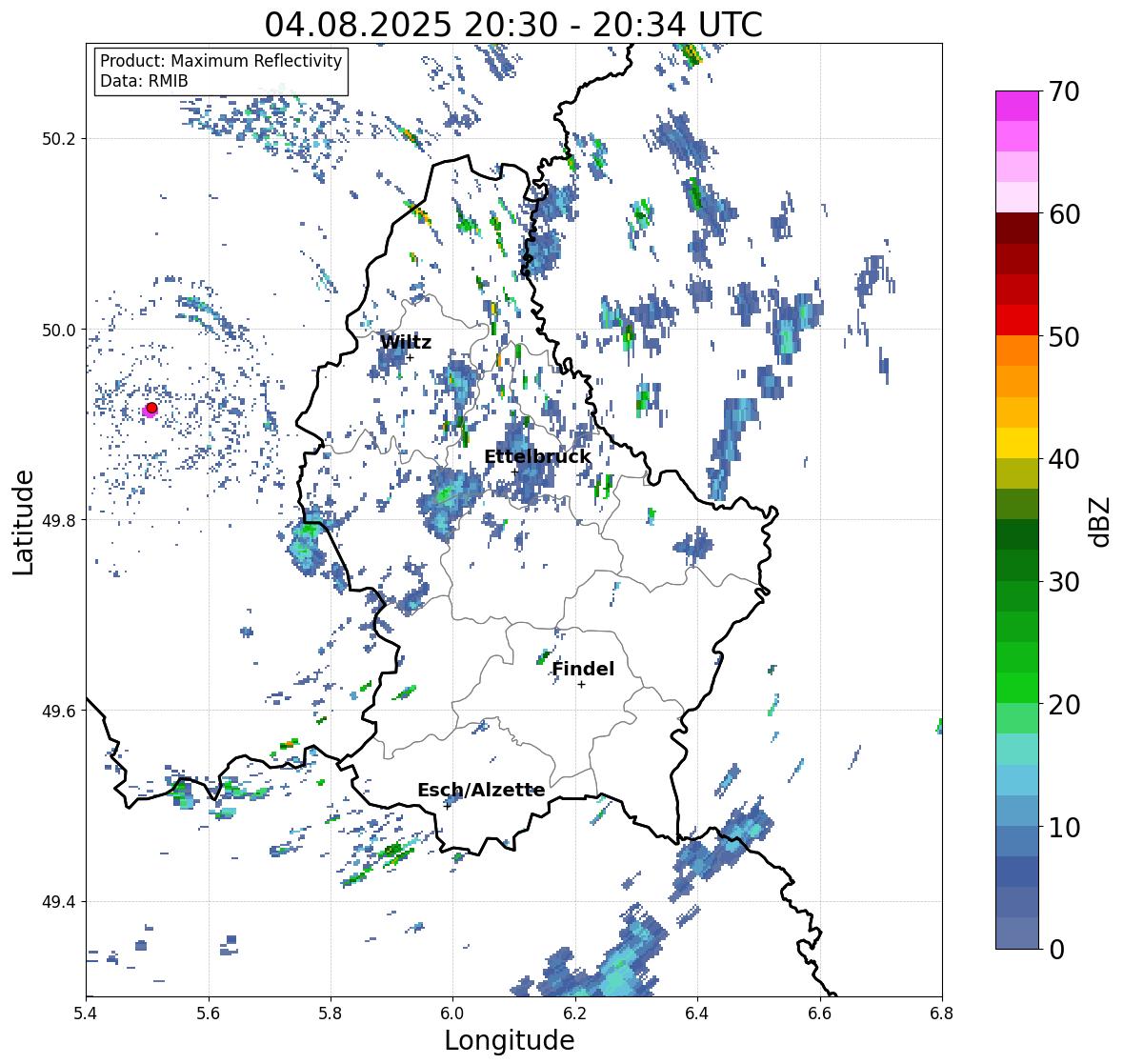Click the 6.0 longitude tick label
This screenshot has width=1123, height=1064.
452,1013
